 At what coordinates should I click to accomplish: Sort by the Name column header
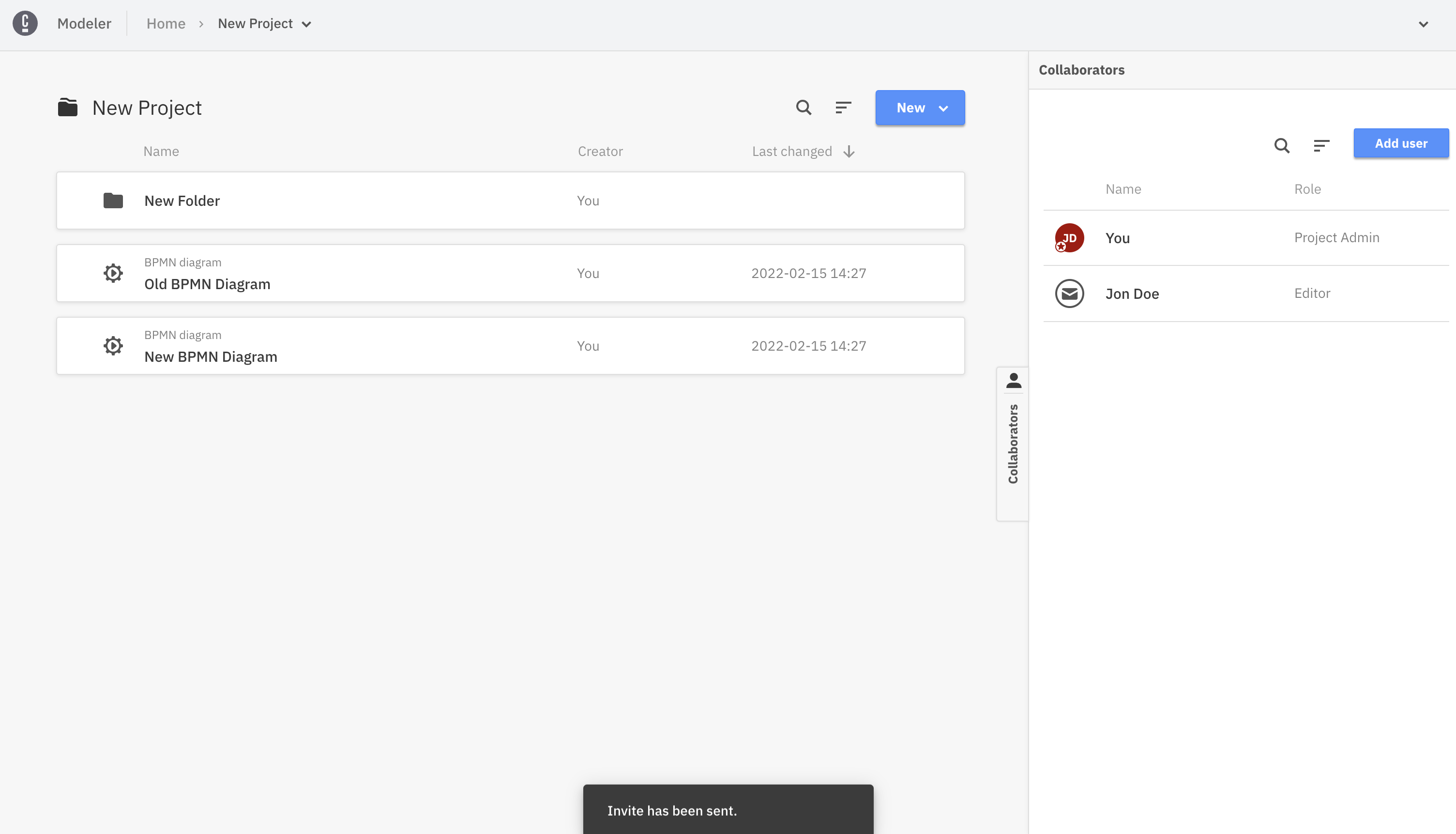(161, 151)
